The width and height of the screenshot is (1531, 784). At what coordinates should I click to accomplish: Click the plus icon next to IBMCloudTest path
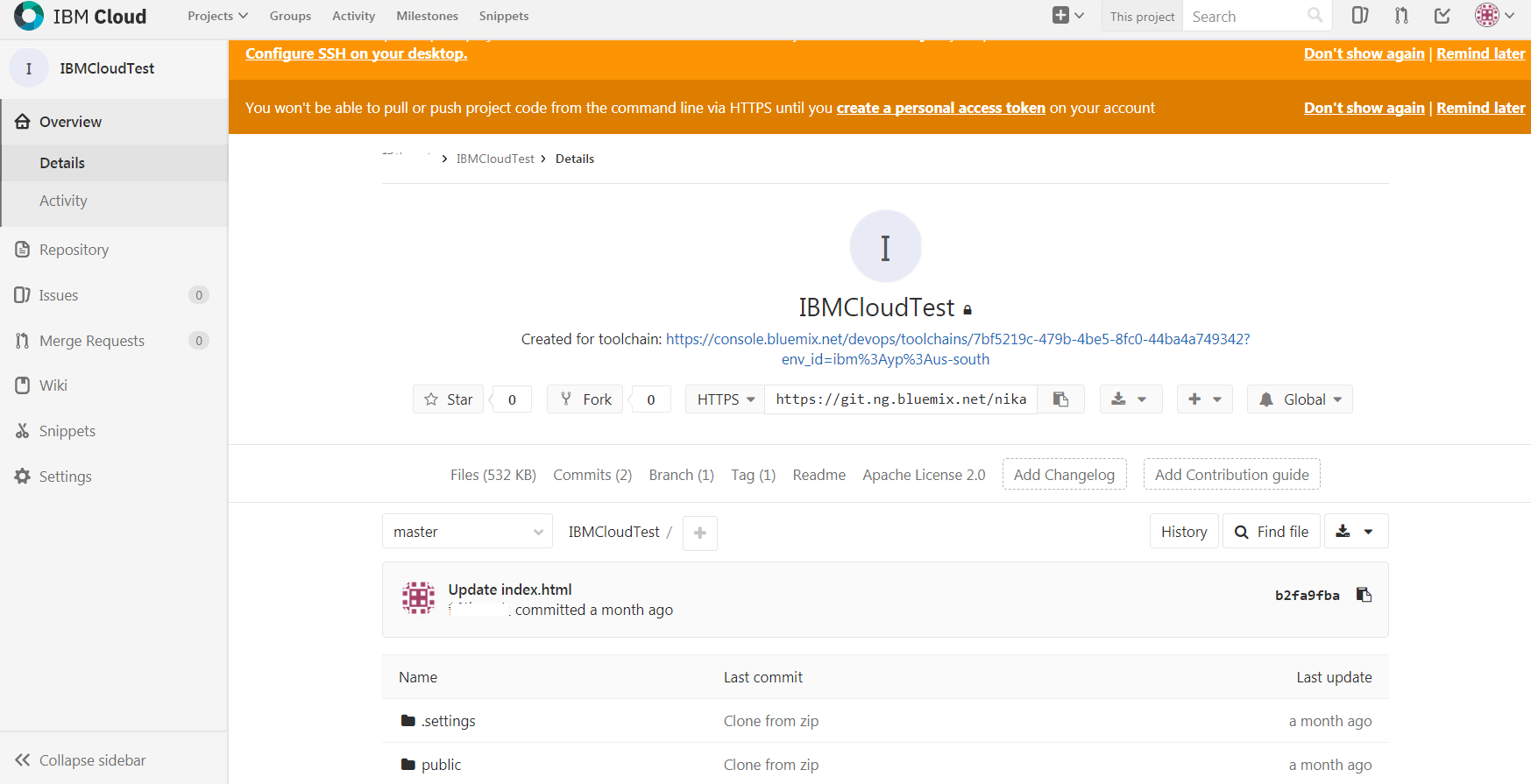700,533
